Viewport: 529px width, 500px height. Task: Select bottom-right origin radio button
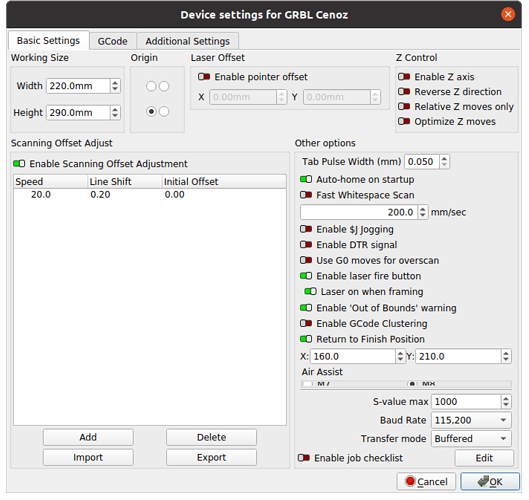164,112
